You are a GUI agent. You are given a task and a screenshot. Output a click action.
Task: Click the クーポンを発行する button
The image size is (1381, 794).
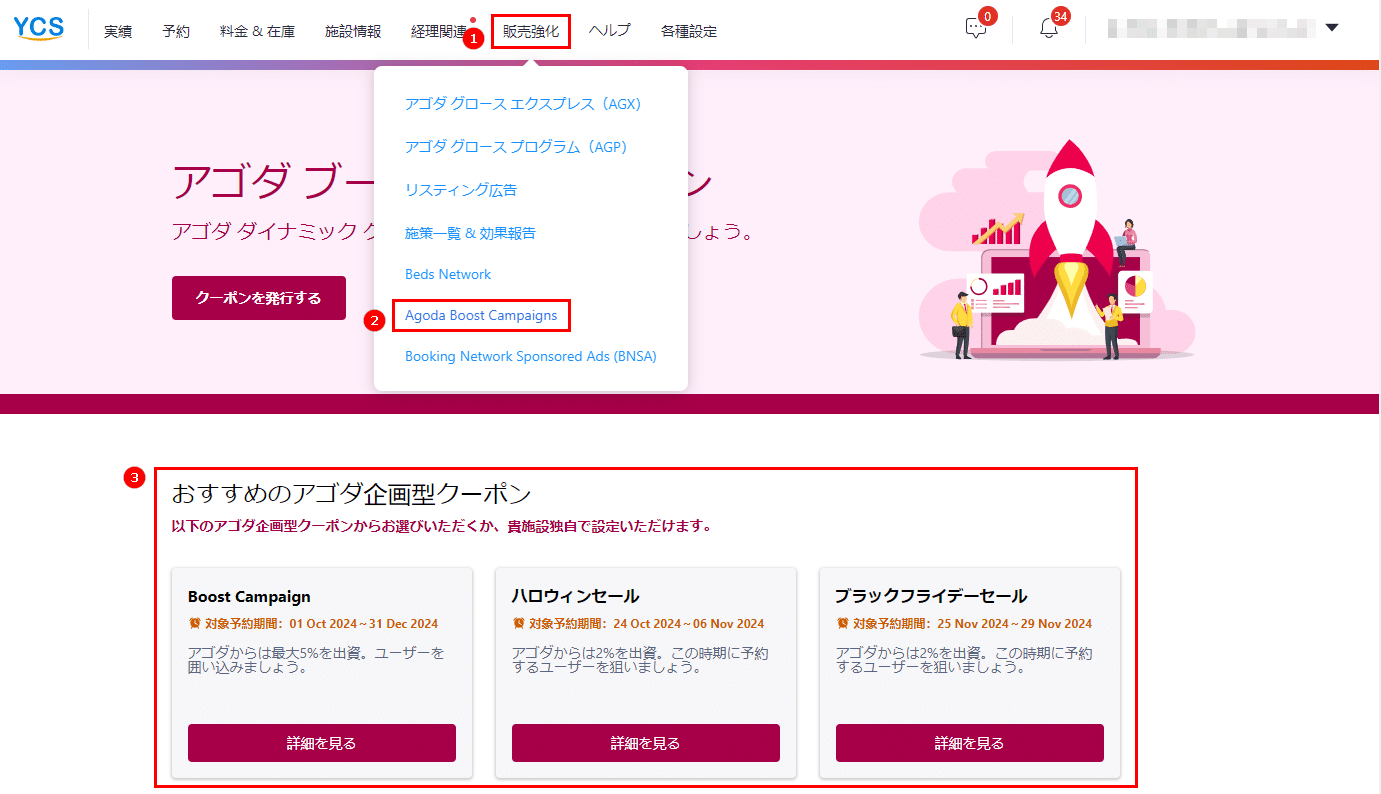click(259, 298)
